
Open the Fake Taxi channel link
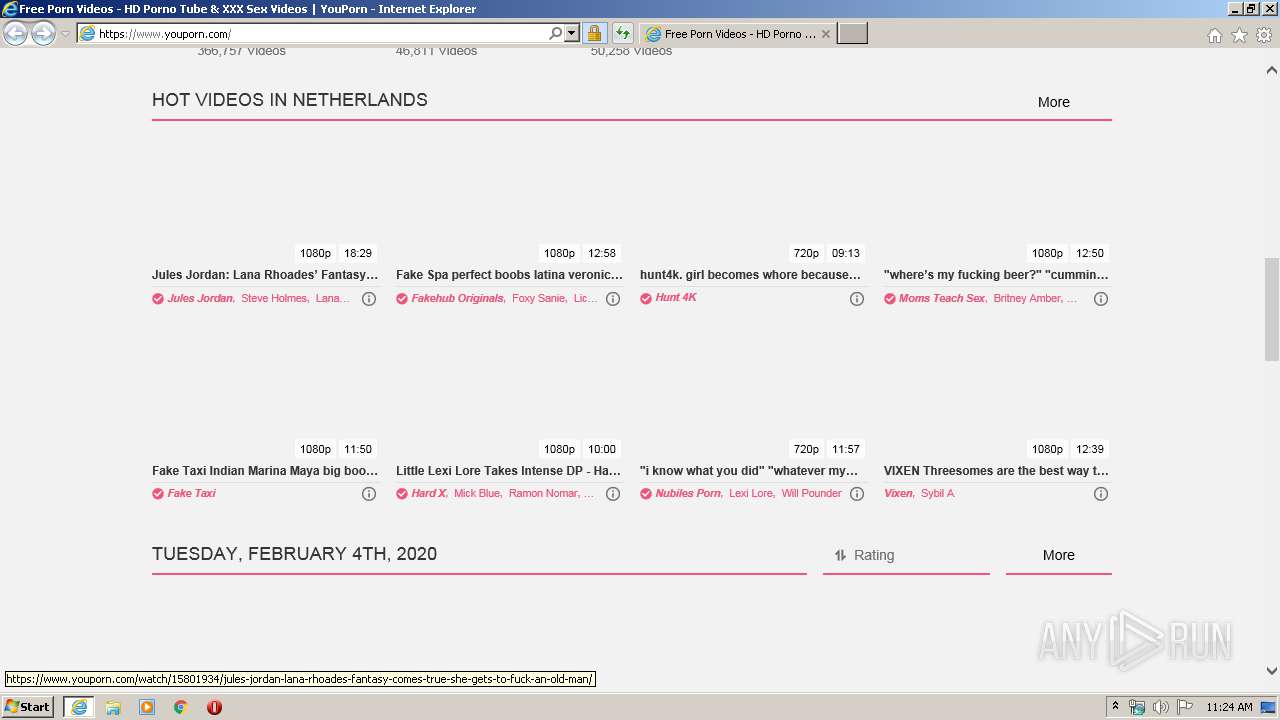pyautogui.click(x=191, y=493)
